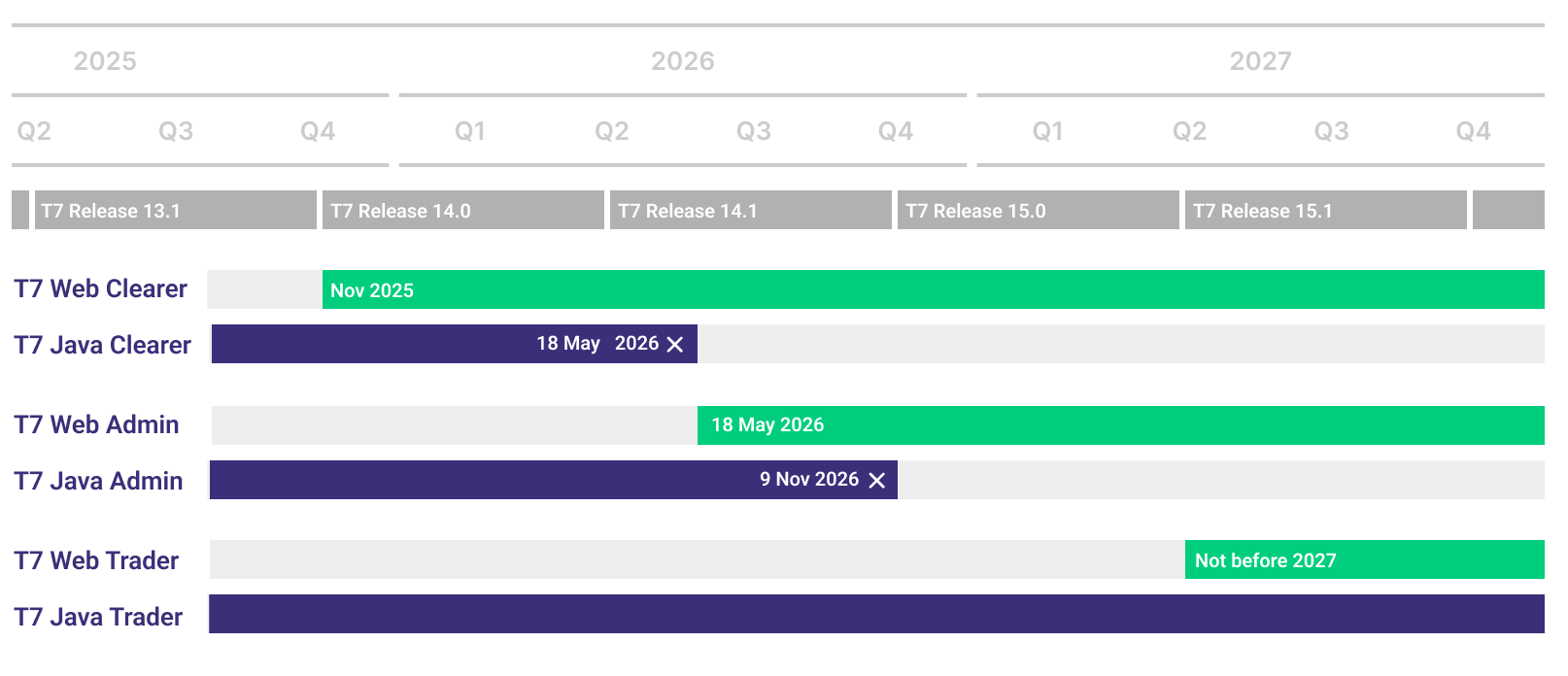Select the 2026 year header
Viewport: 1568px width, 676px height.
[x=682, y=61]
